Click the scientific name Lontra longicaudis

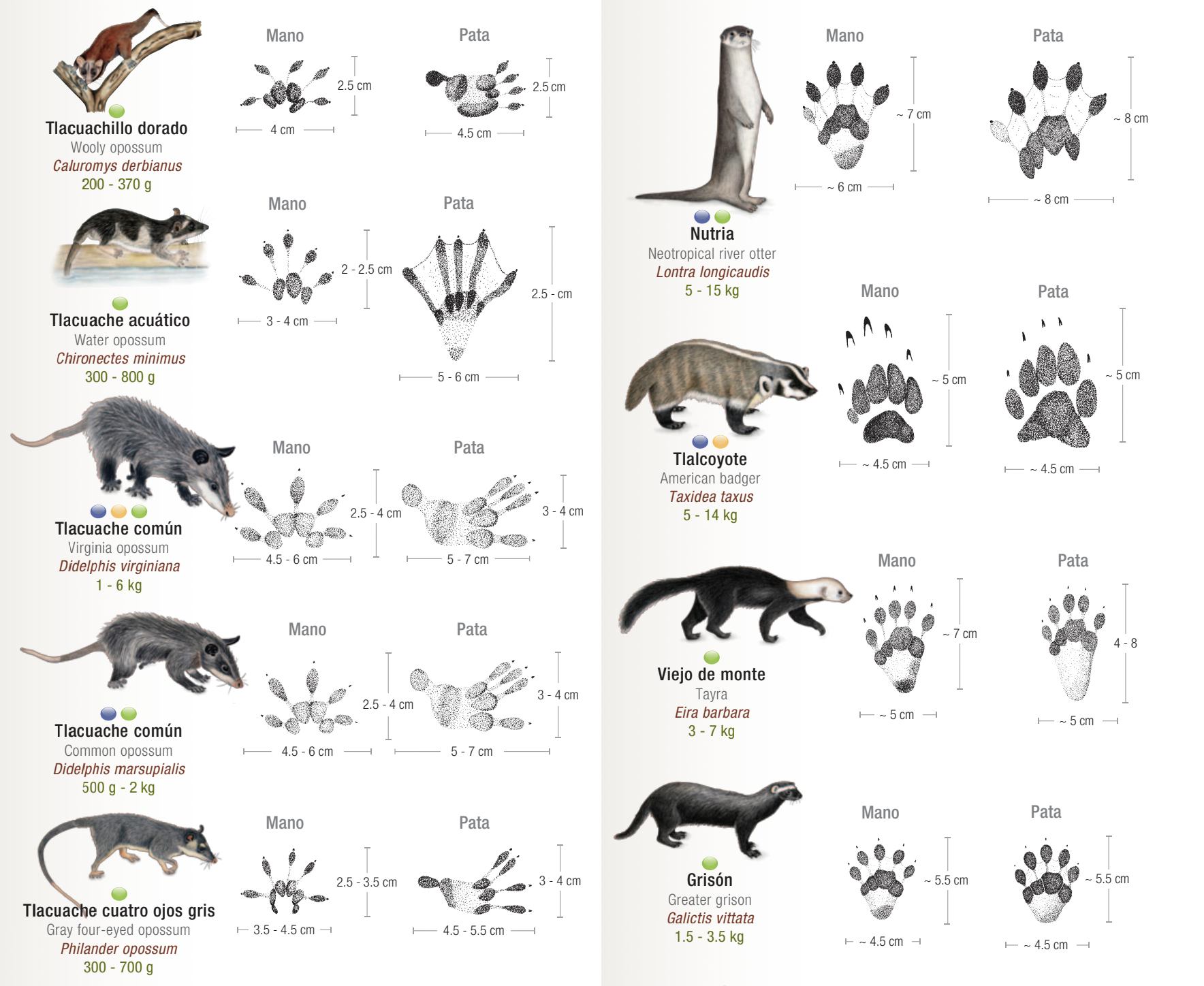[x=712, y=272]
